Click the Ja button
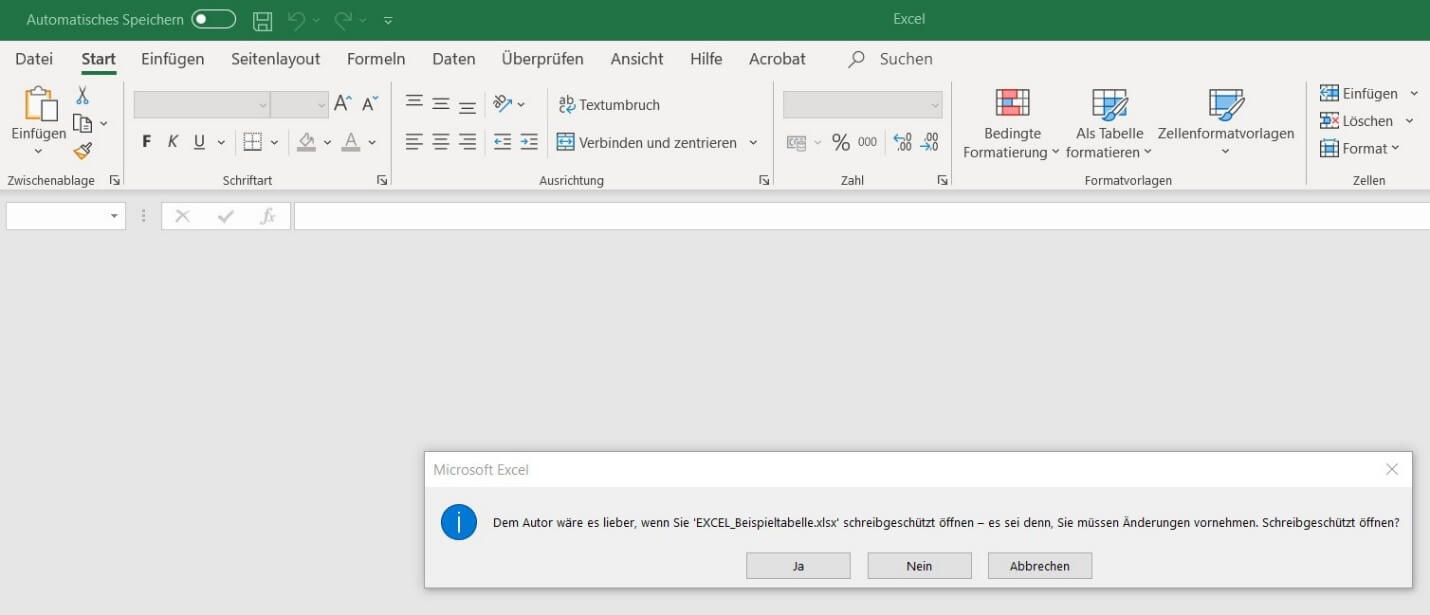The height and width of the screenshot is (615, 1430). pos(798,566)
